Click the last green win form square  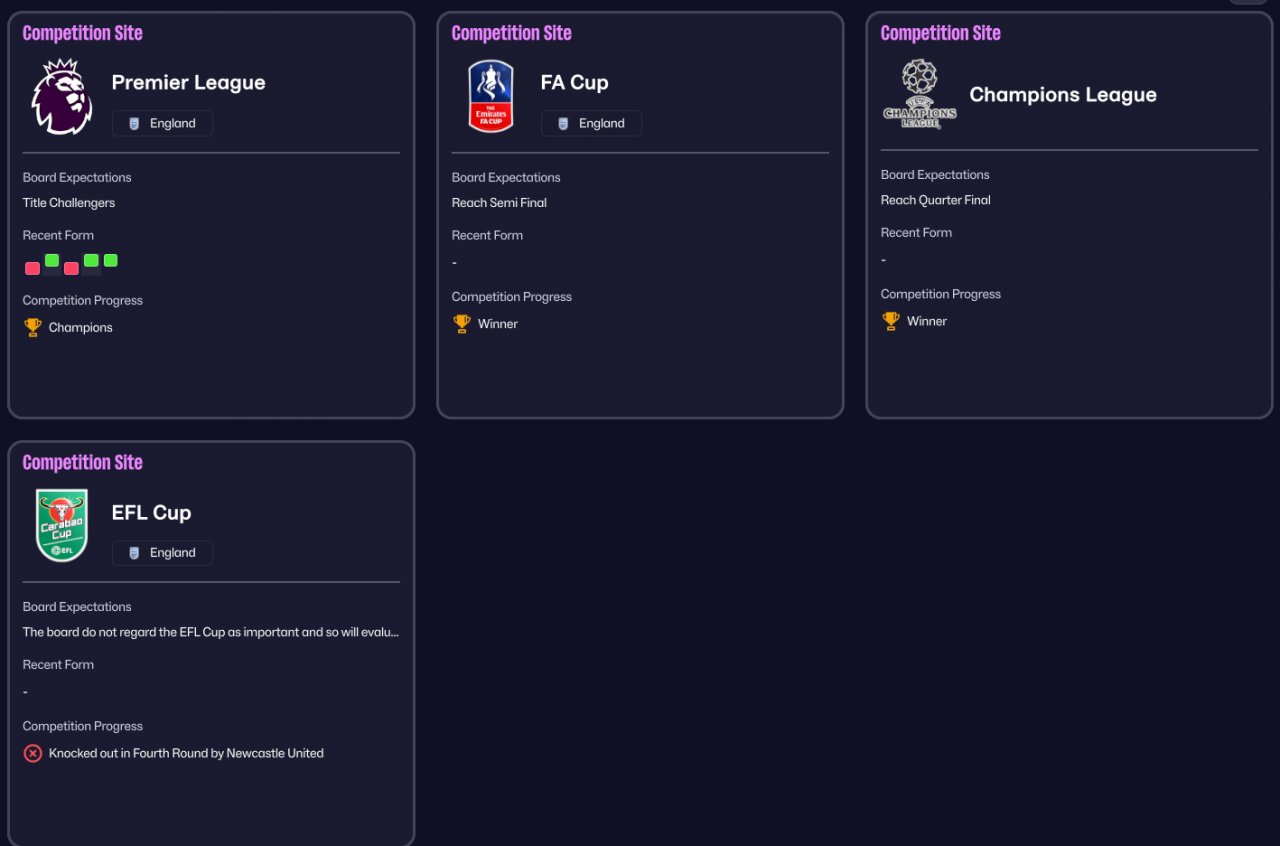click(110, 260)
